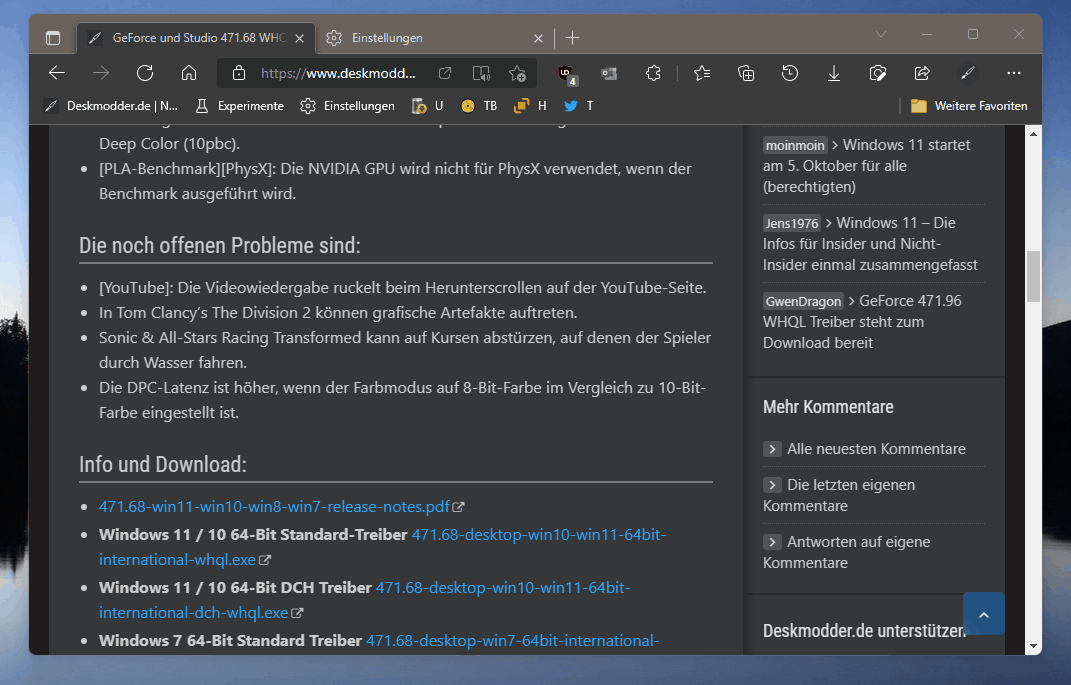
Task: Open the Einstellungen bookmark in favorites bar
Action: pos(348,106)
